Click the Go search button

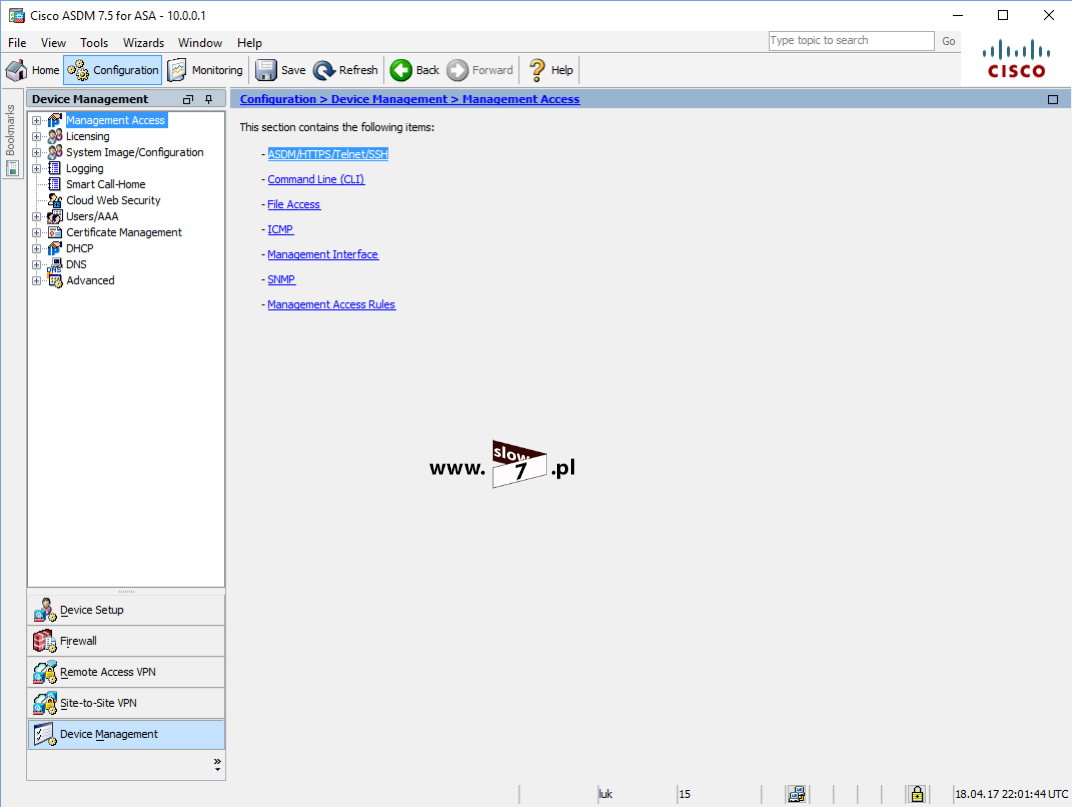(x=948, y=41)
